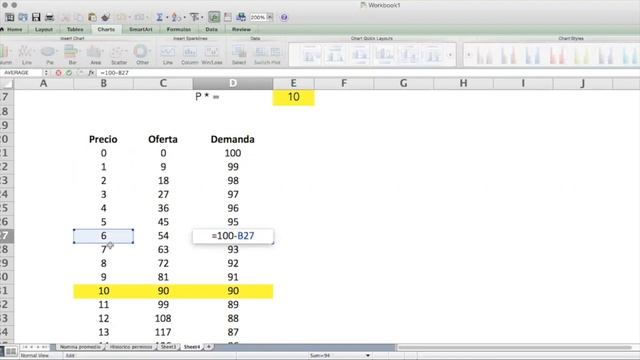The height and width of the screenshot is (360, 640).
Task: Open the Layout ribbon tab
Action: (44, 29)
